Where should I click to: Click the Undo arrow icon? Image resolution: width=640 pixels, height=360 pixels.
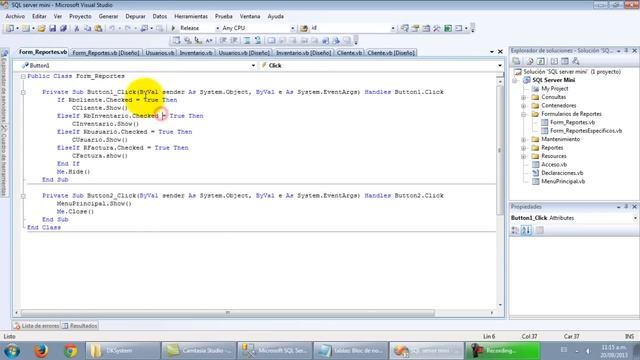[x=112, y=28]
